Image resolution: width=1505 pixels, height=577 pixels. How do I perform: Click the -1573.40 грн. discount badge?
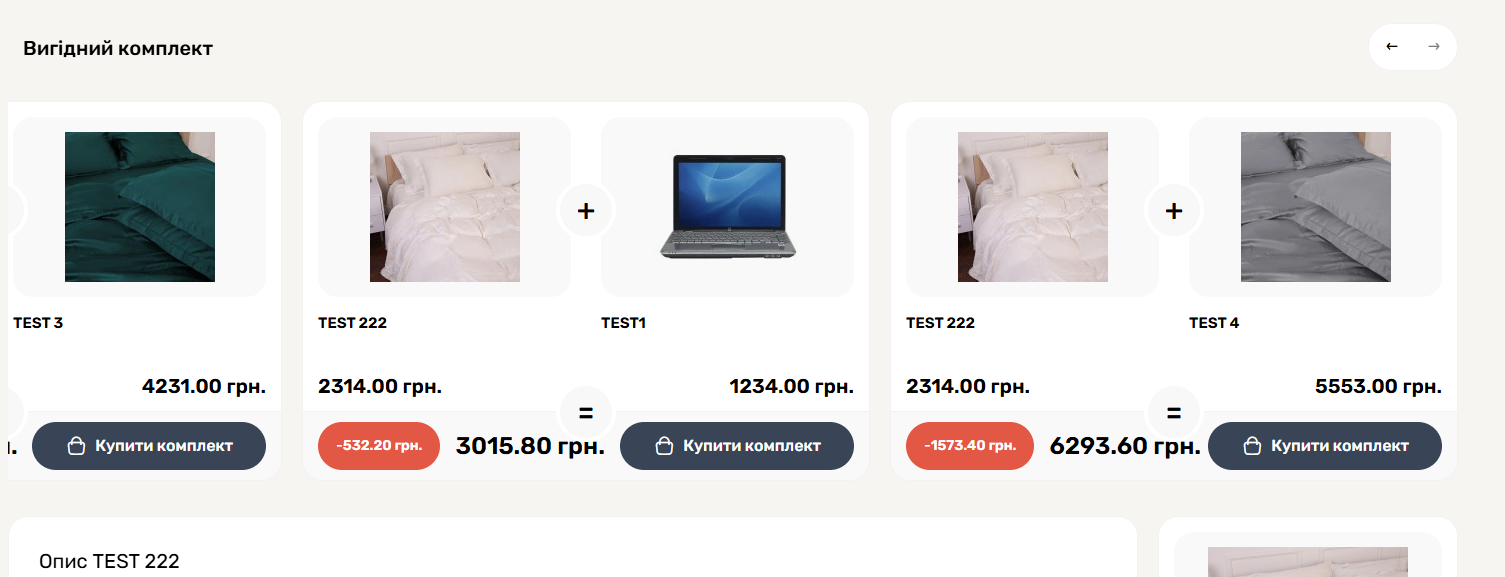pos(970,446)
